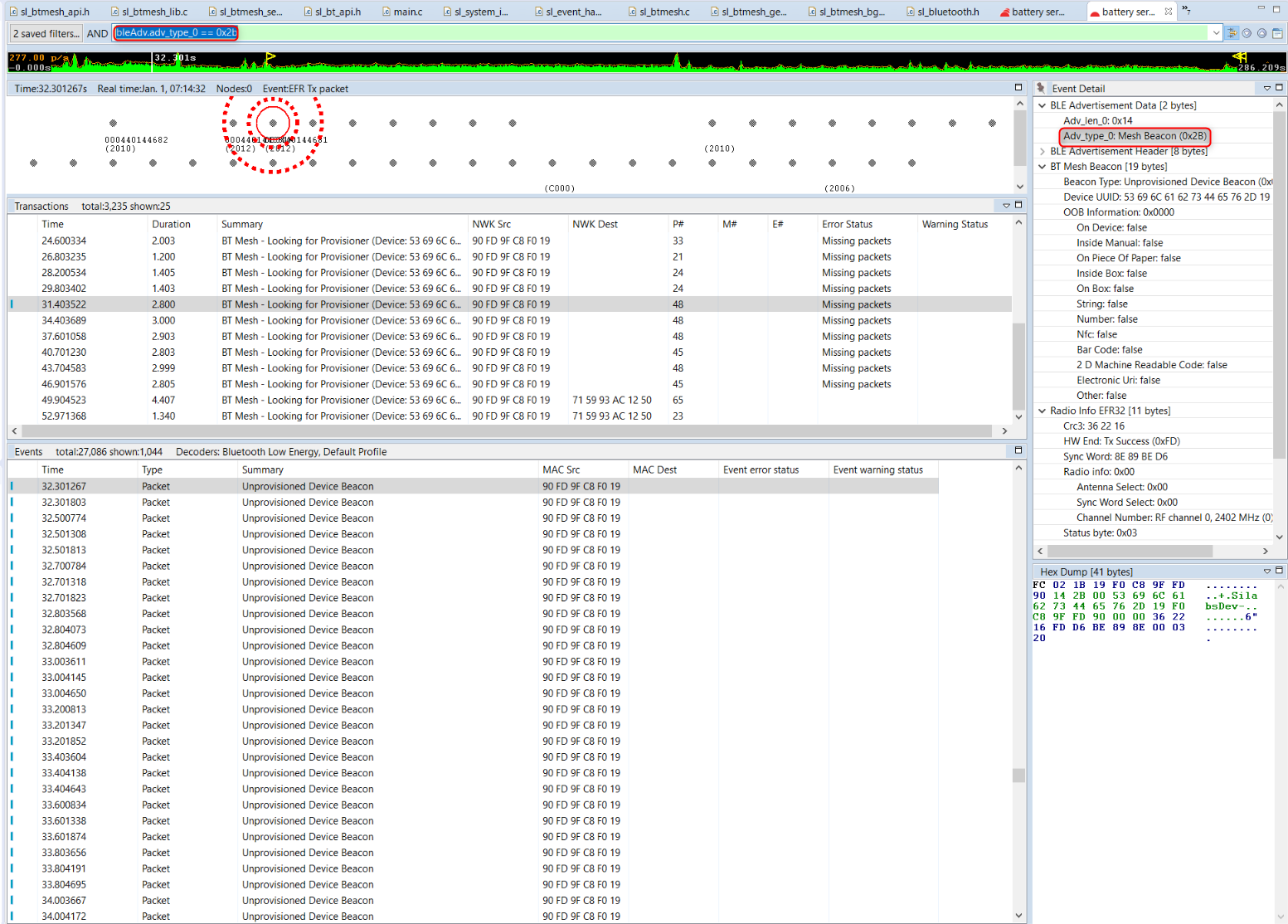Viewport: 1288px width, 924px height.
Task: Open the main.c editor tab
Action: 407,12
